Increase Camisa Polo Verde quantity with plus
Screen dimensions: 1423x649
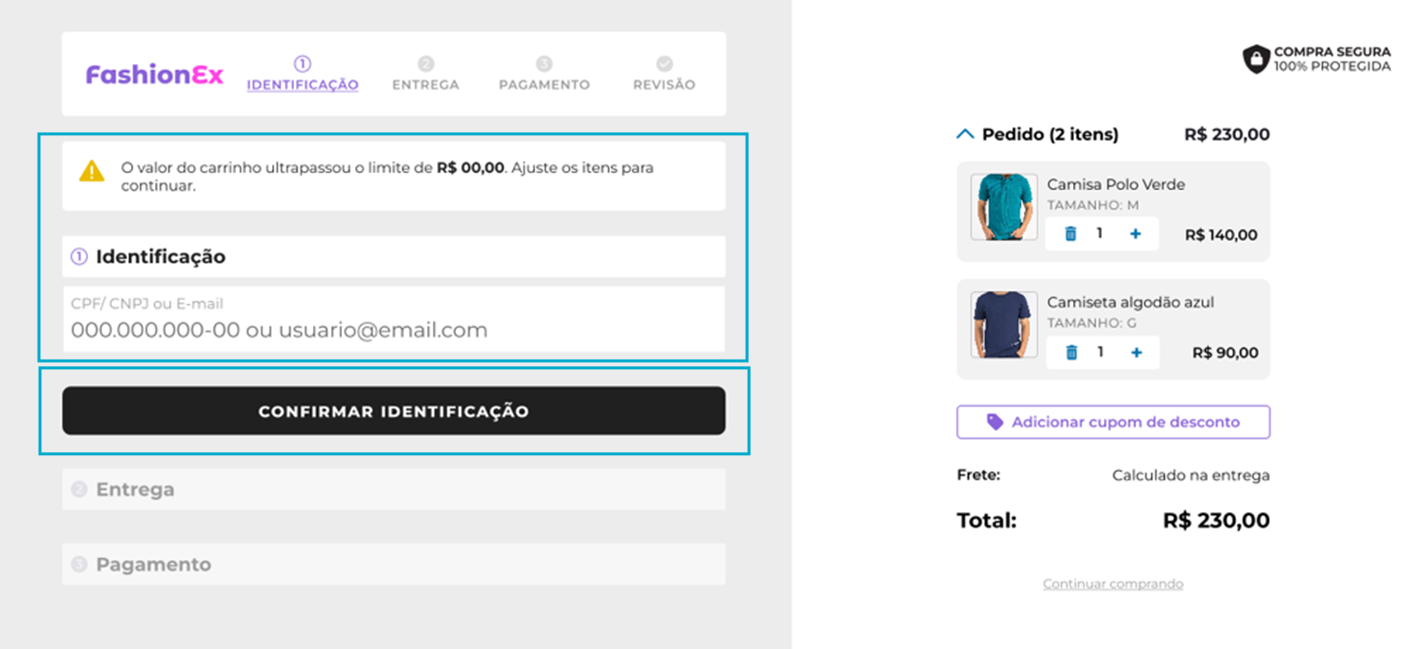1135,234
